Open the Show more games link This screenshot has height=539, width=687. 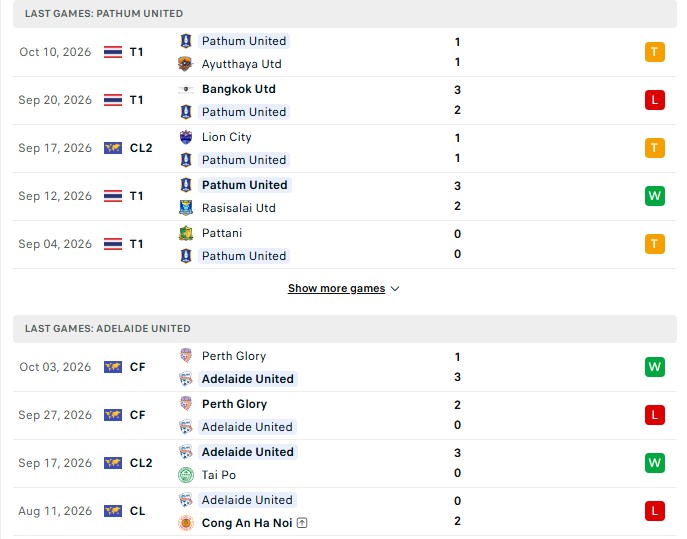[336, 288]
